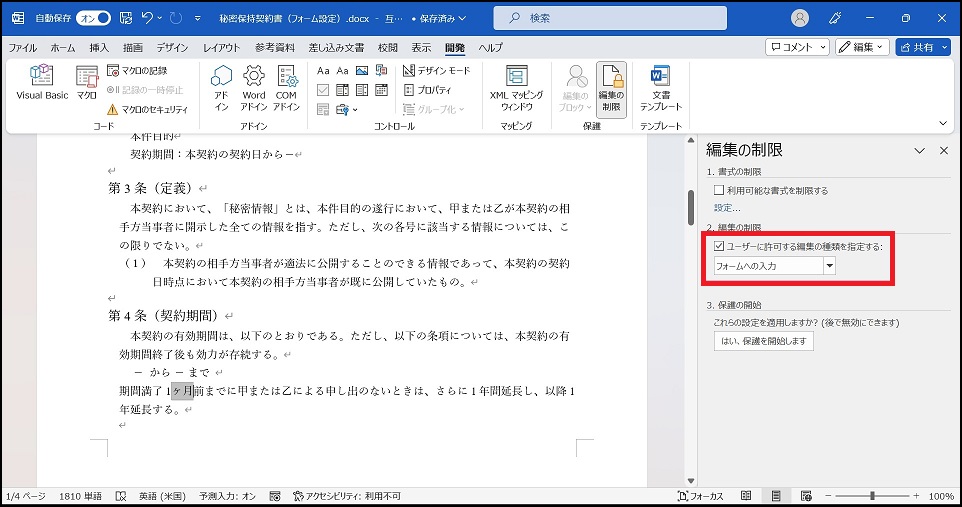Switch to ホーム tab
962x507 pixels.
63,47
